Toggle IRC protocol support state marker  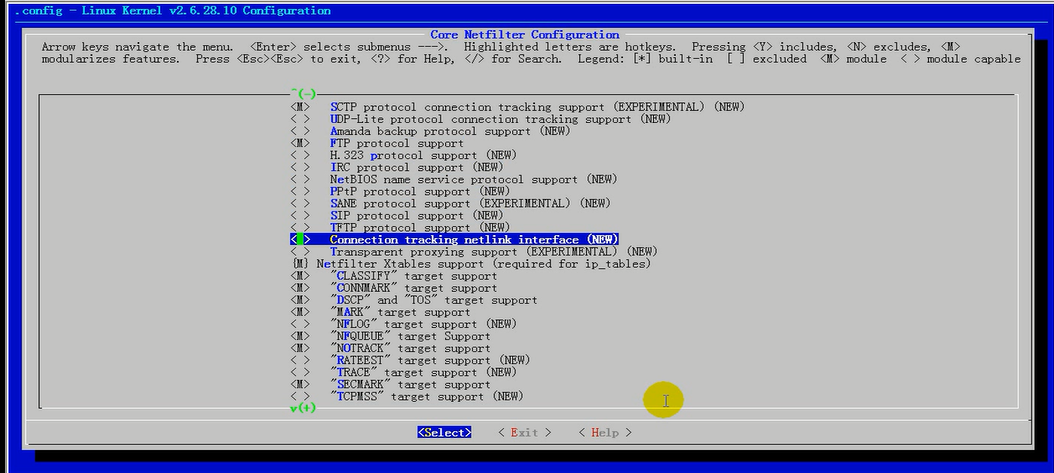(x=300, y=167)
